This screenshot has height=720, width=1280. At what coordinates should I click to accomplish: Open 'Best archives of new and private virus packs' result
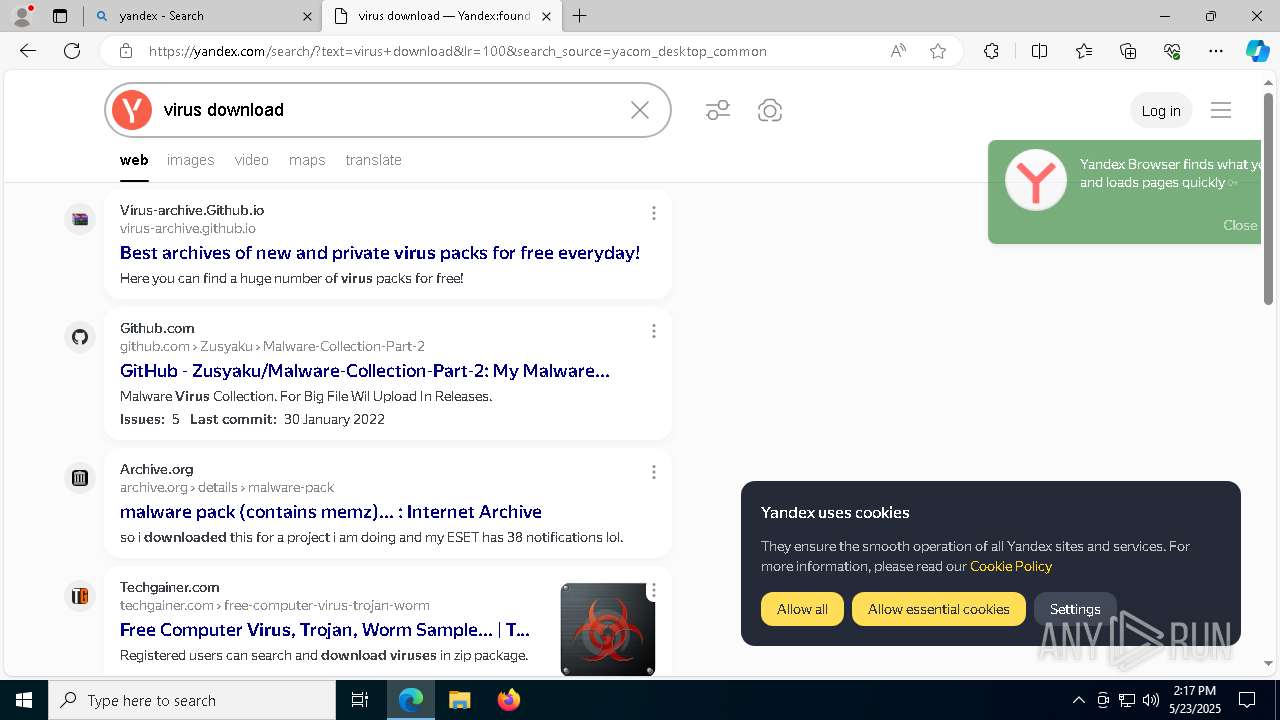tap(380, 253)
